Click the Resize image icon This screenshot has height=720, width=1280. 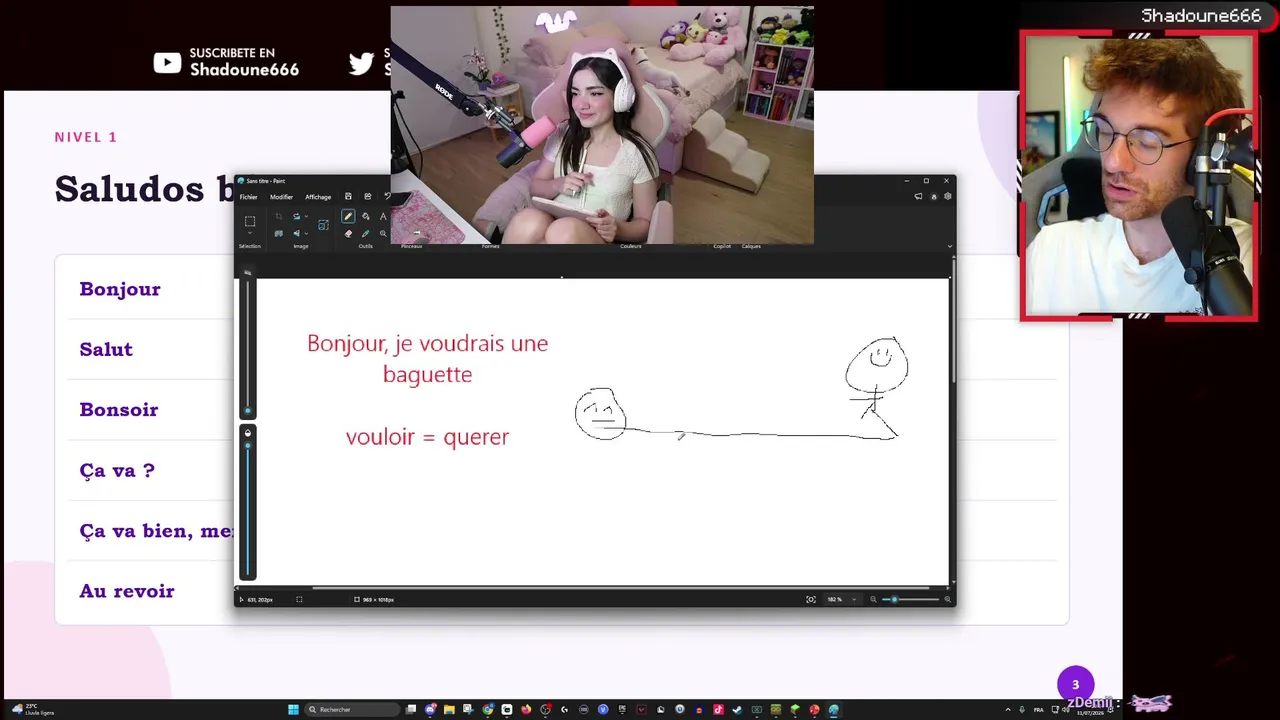point(323,225)
